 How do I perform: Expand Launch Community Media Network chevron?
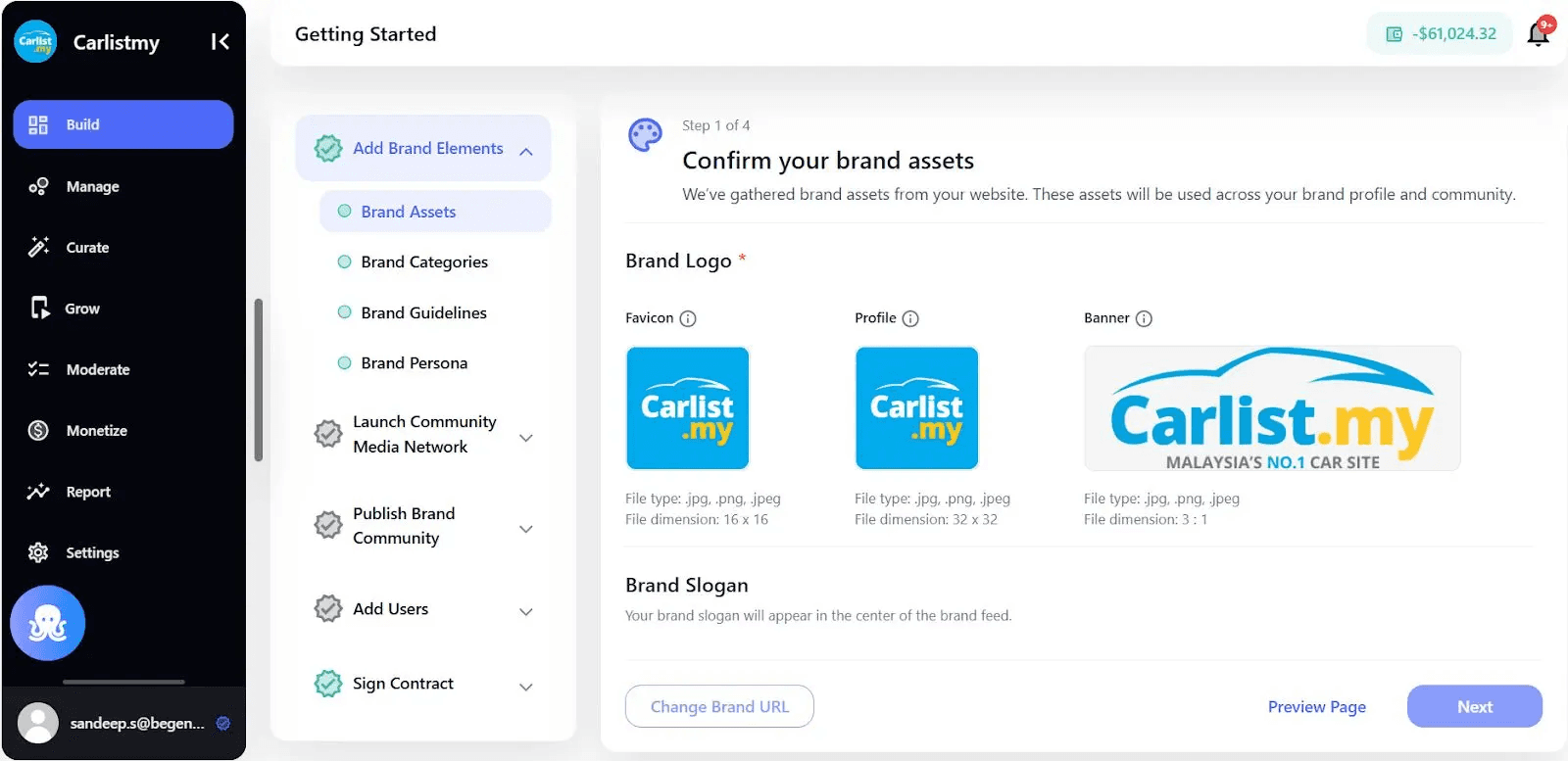[526, 438]
